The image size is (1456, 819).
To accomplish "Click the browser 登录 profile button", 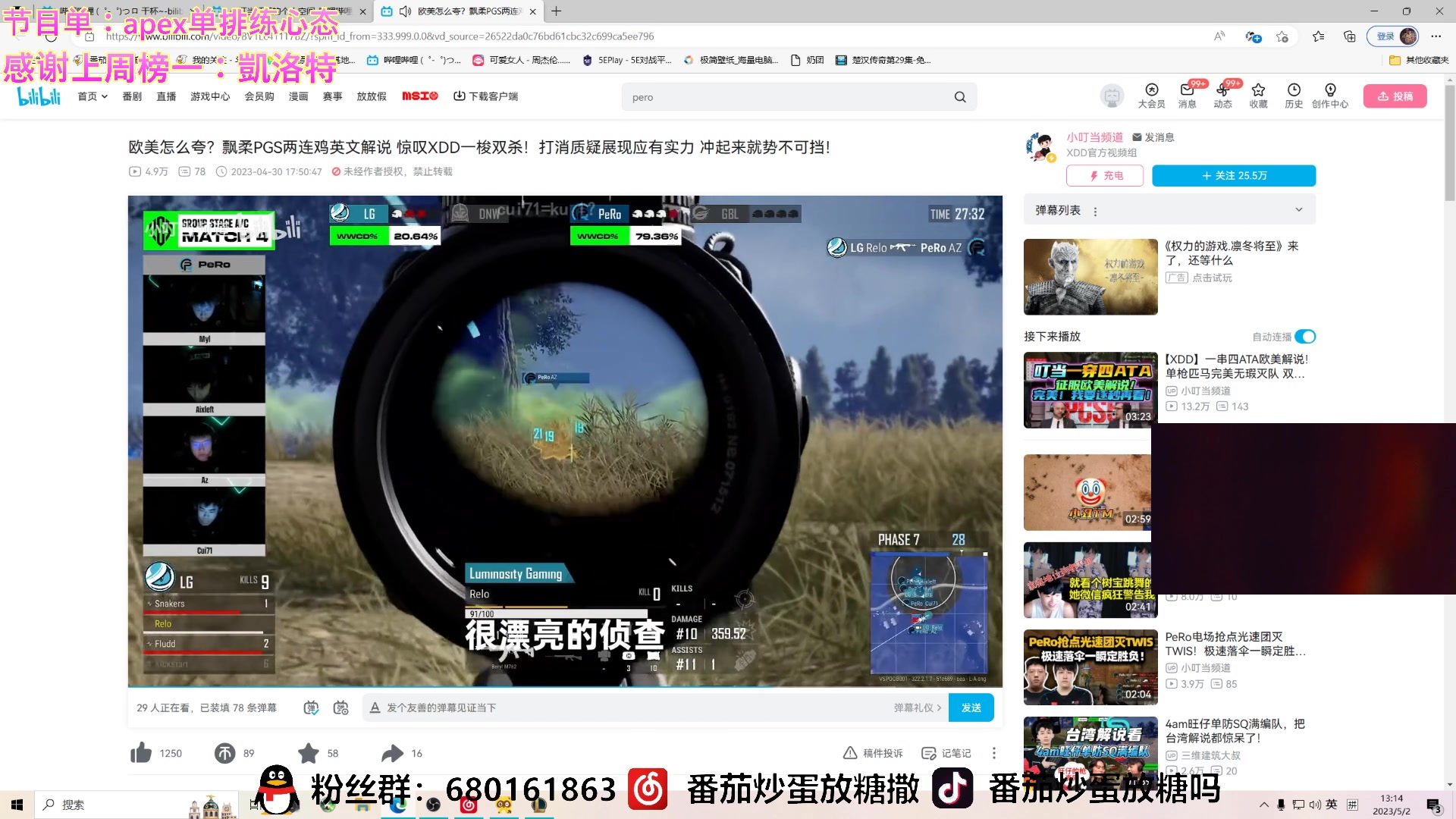I will [x=1394, y=36].
